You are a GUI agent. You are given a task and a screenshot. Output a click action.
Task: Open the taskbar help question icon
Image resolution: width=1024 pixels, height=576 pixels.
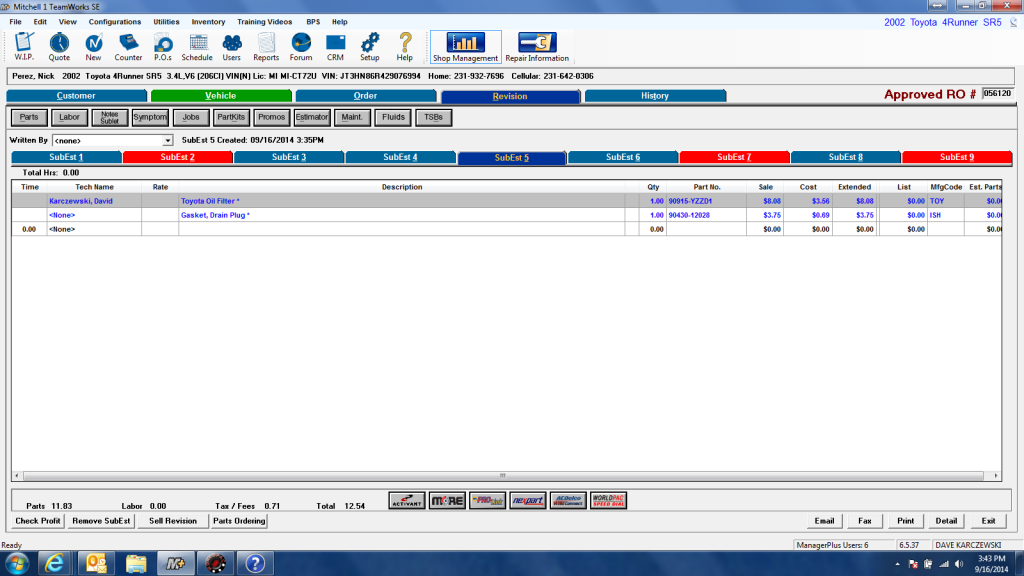(255, 563)
